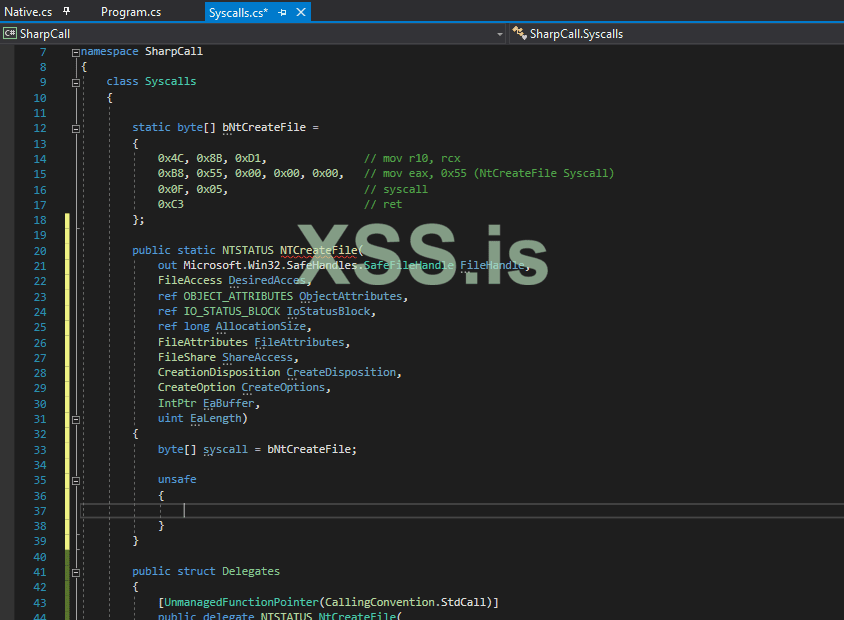
Task: Click OBJECT_ATTRIBUTES type on line 23
Action: (238, 296)
